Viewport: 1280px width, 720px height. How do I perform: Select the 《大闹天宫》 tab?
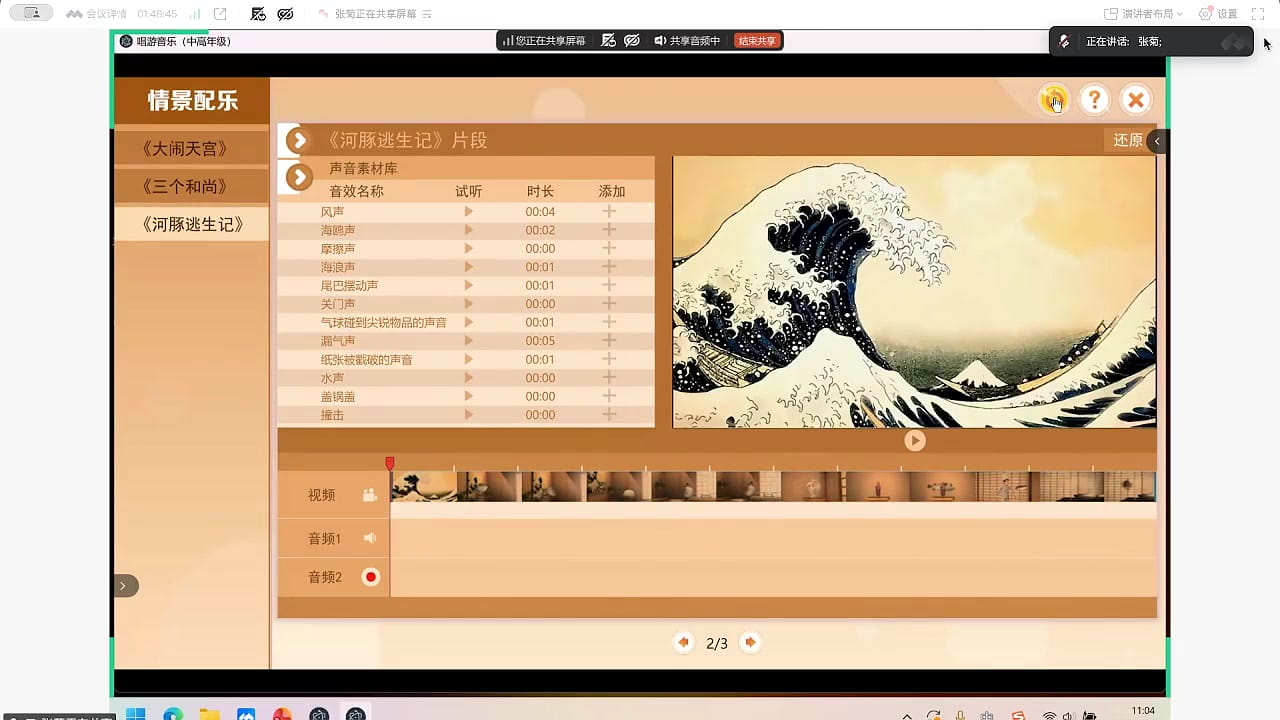tap(191, 148)
